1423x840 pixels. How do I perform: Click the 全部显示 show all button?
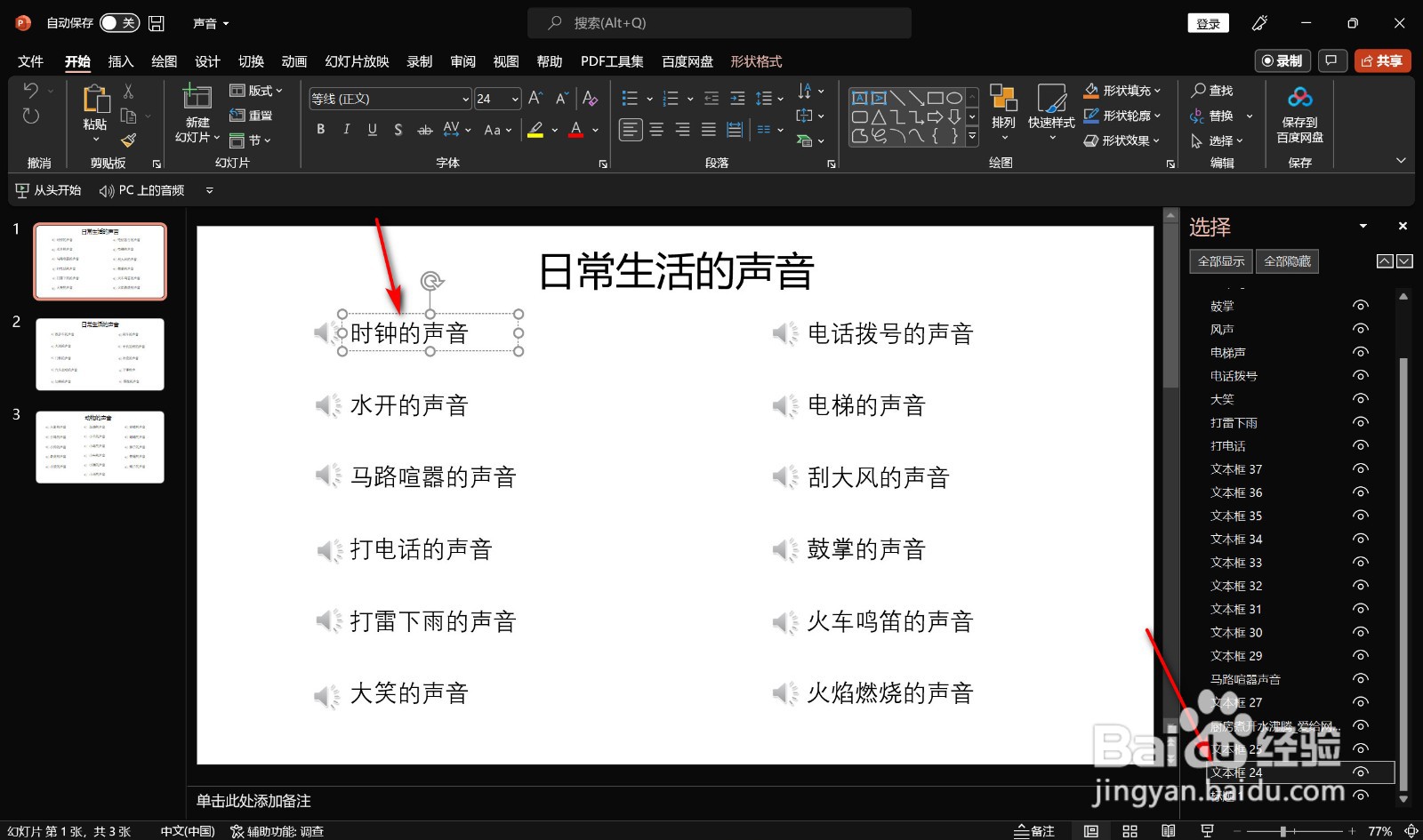tap(1219, 260)
